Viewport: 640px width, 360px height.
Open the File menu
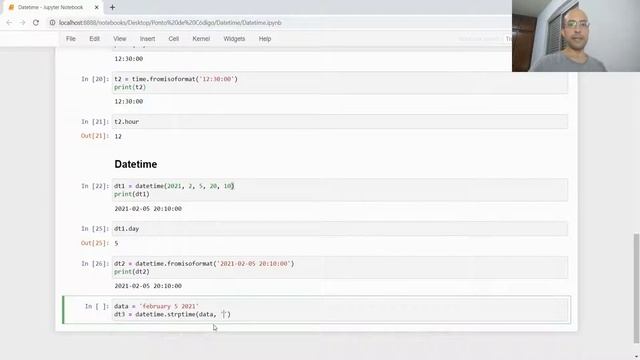coord(71,39)
